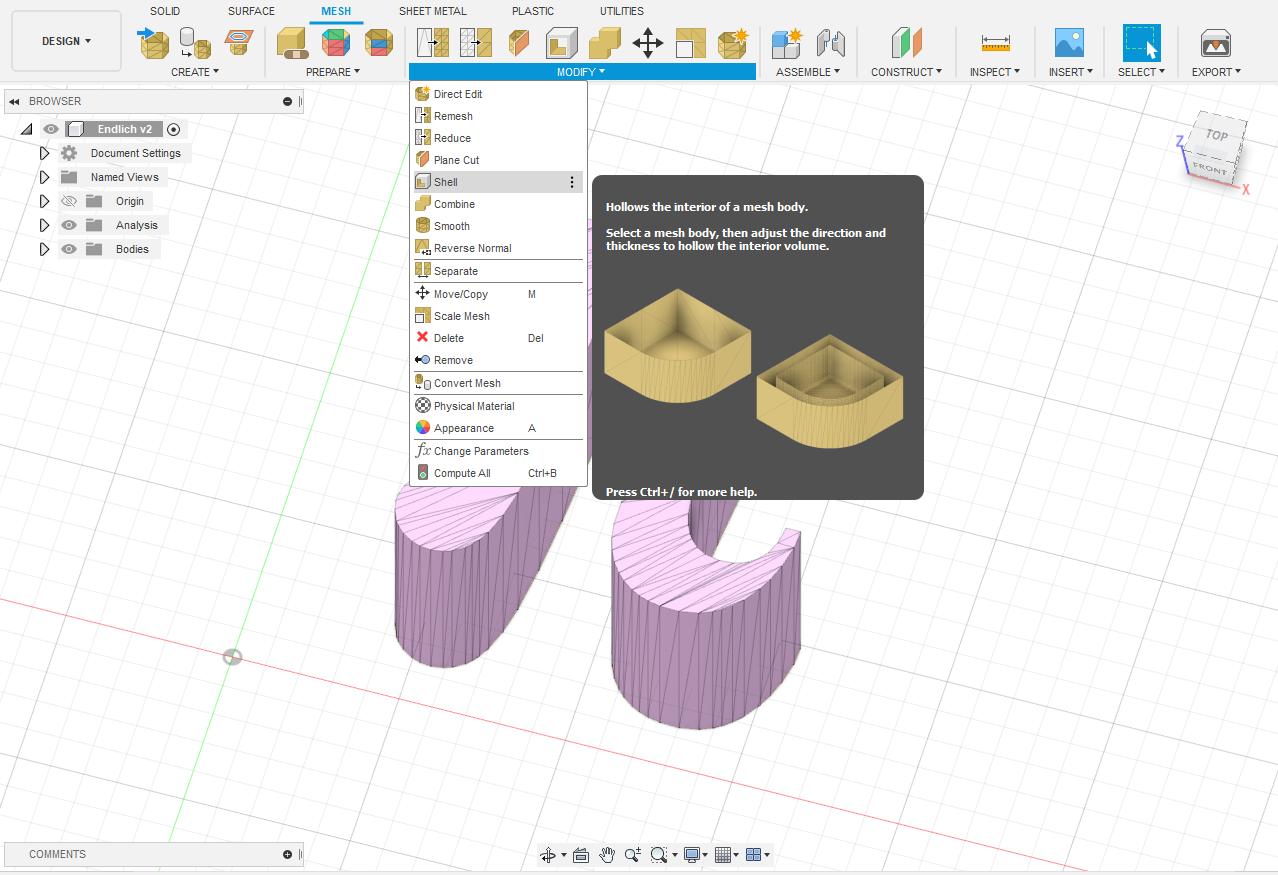Show the Origin folder visibility

pos(67,201)
